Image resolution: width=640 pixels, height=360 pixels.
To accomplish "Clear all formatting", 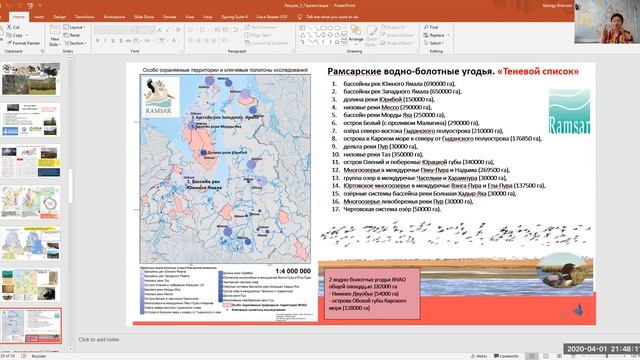I will point(178,30).
